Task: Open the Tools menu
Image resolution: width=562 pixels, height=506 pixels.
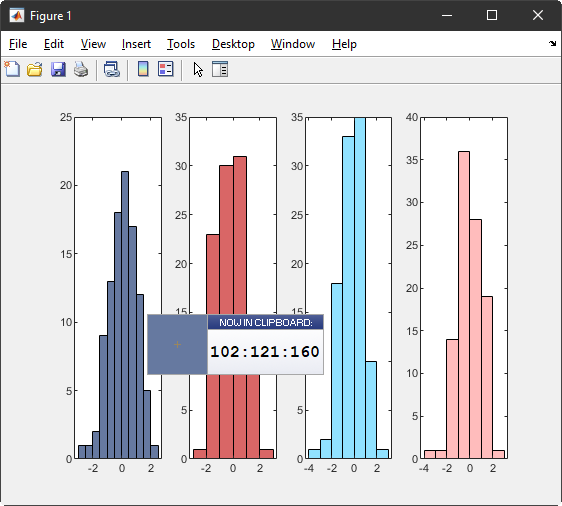Action: point(181,44)
